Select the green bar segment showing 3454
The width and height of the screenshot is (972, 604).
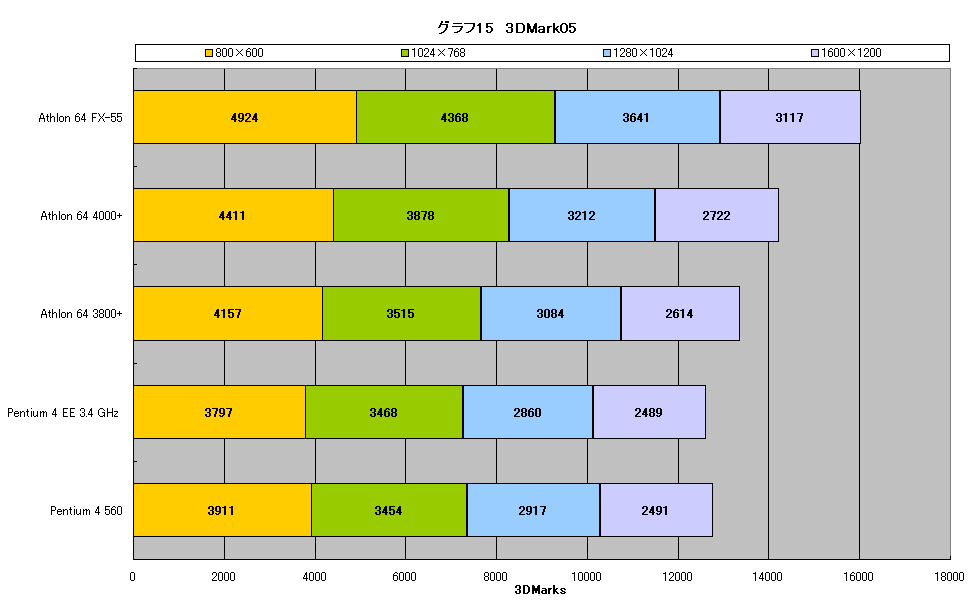[389, 510]
